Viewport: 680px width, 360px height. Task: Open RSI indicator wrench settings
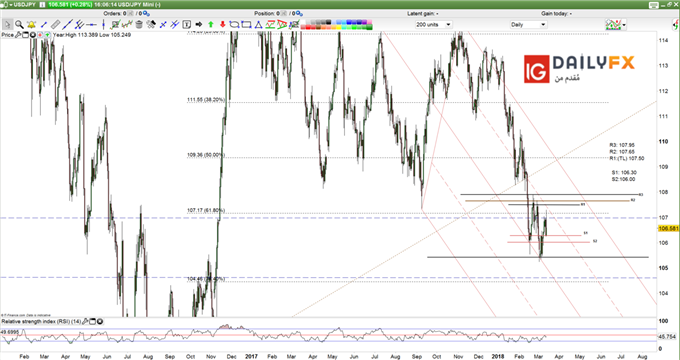(85, 321)
